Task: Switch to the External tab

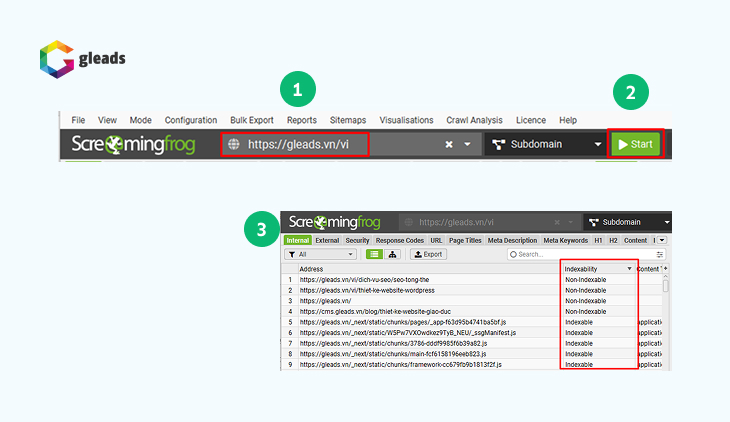Action: (327, 240)
